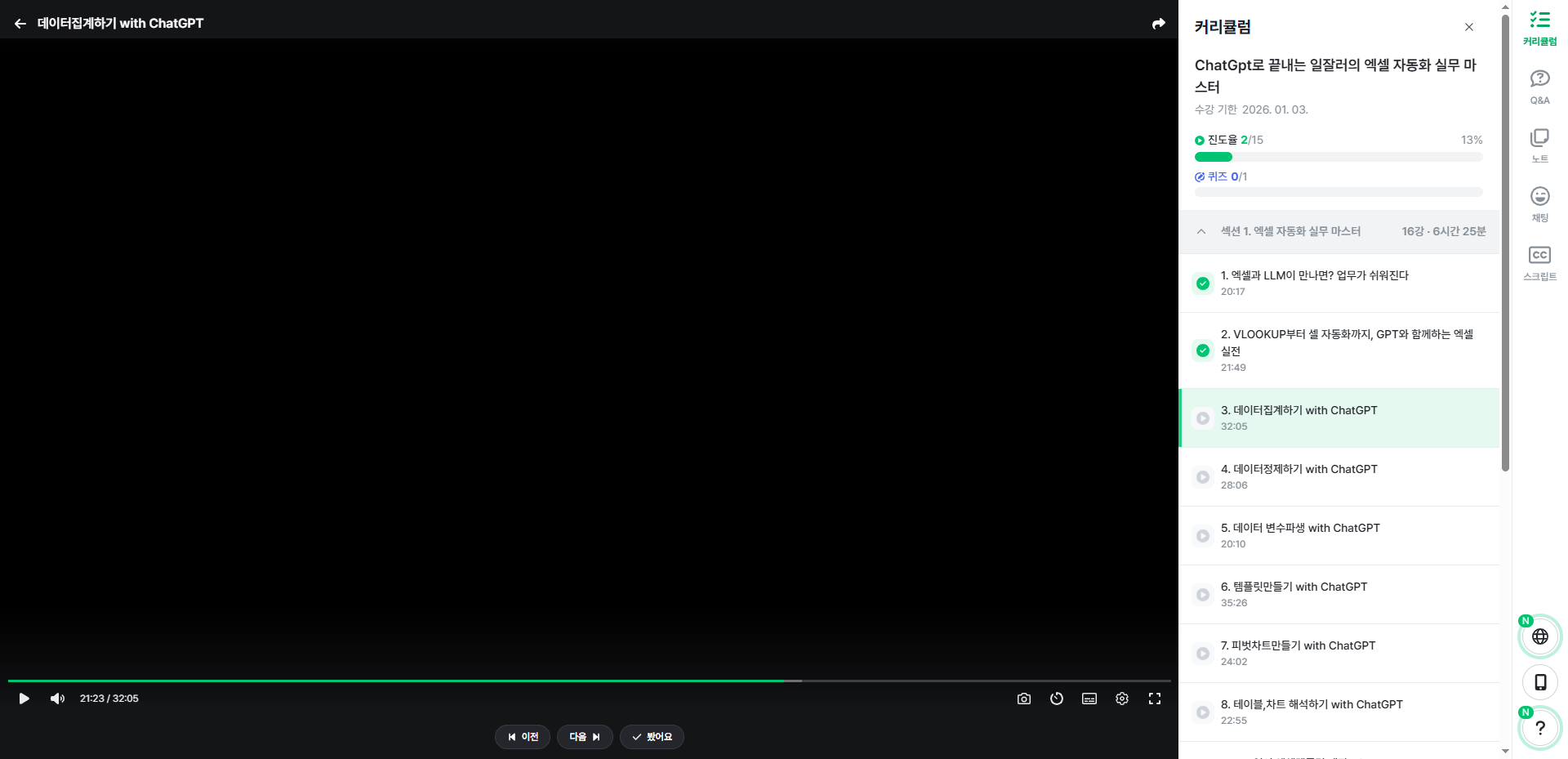Image resolution: width=1568 pixels, height=759 pixels.
Task: Open the 채팅 (Chat) panel
Action: pyautogui.click(x=1539, y=203)
